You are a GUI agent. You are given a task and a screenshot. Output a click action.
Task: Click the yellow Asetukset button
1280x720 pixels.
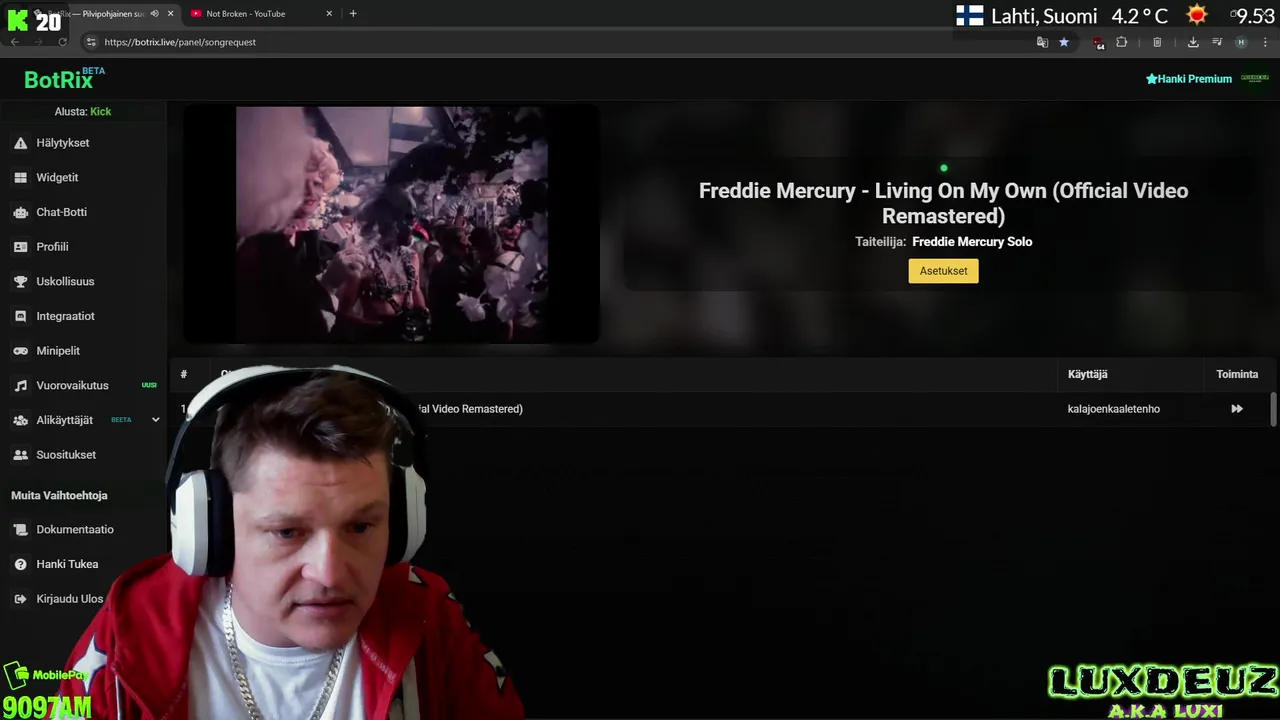943,271
